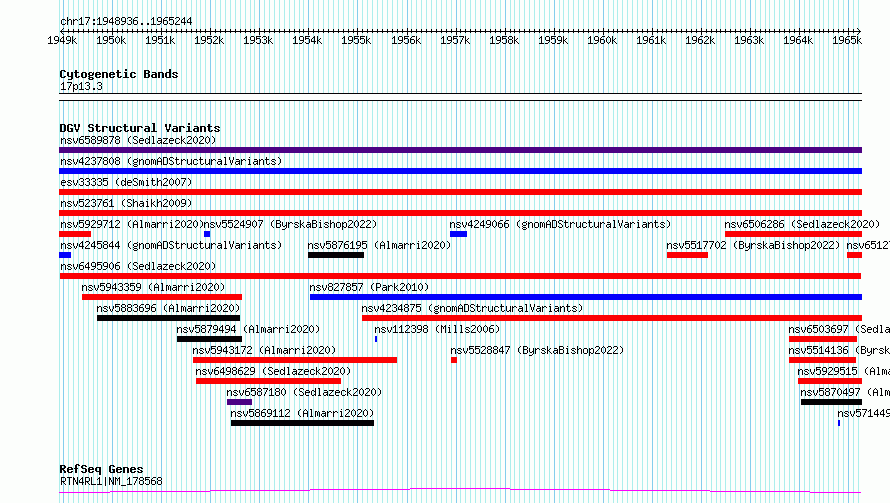
Task: Click the red nsv5517702 variant bar
Action: coord(687,255)
